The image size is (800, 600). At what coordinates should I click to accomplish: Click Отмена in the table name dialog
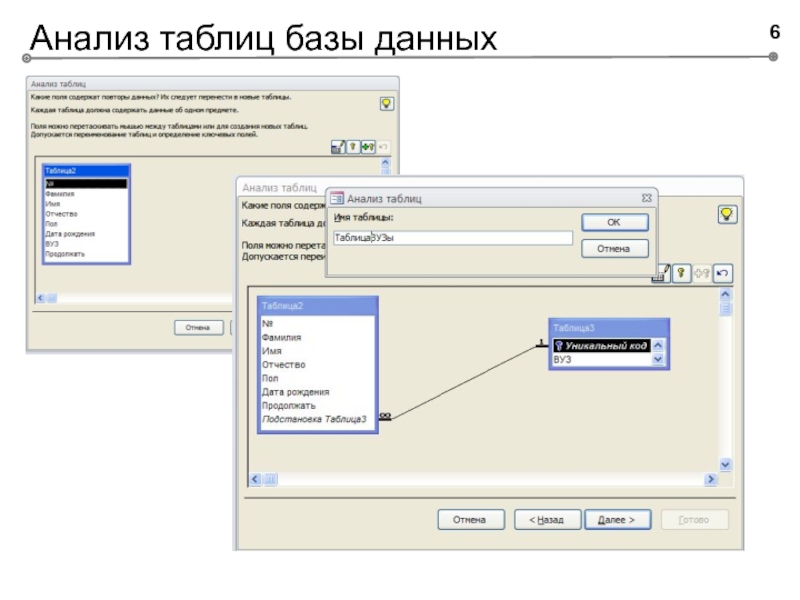615,249
